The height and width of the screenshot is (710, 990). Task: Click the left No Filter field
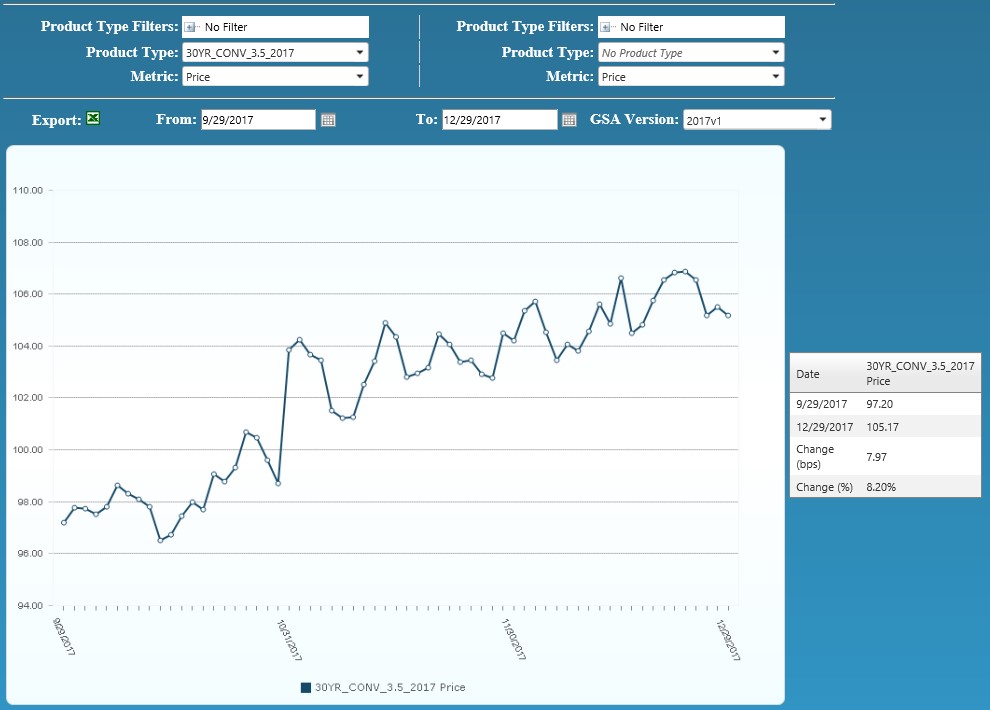pos(275,27)
